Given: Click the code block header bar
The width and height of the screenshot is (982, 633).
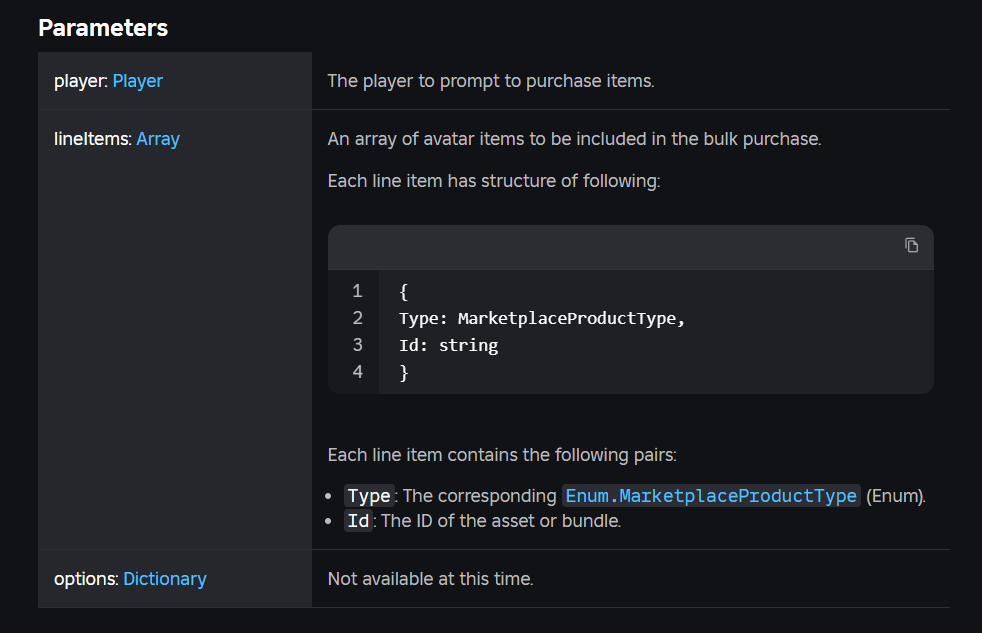Looking at the screenshot, I should click(630, 246).
